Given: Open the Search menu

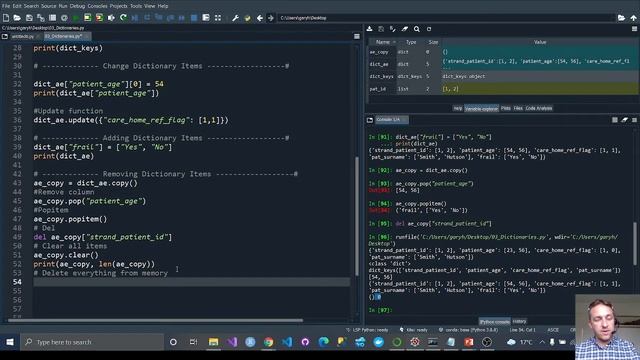Looking at the screenshot, I should point(31,6).
